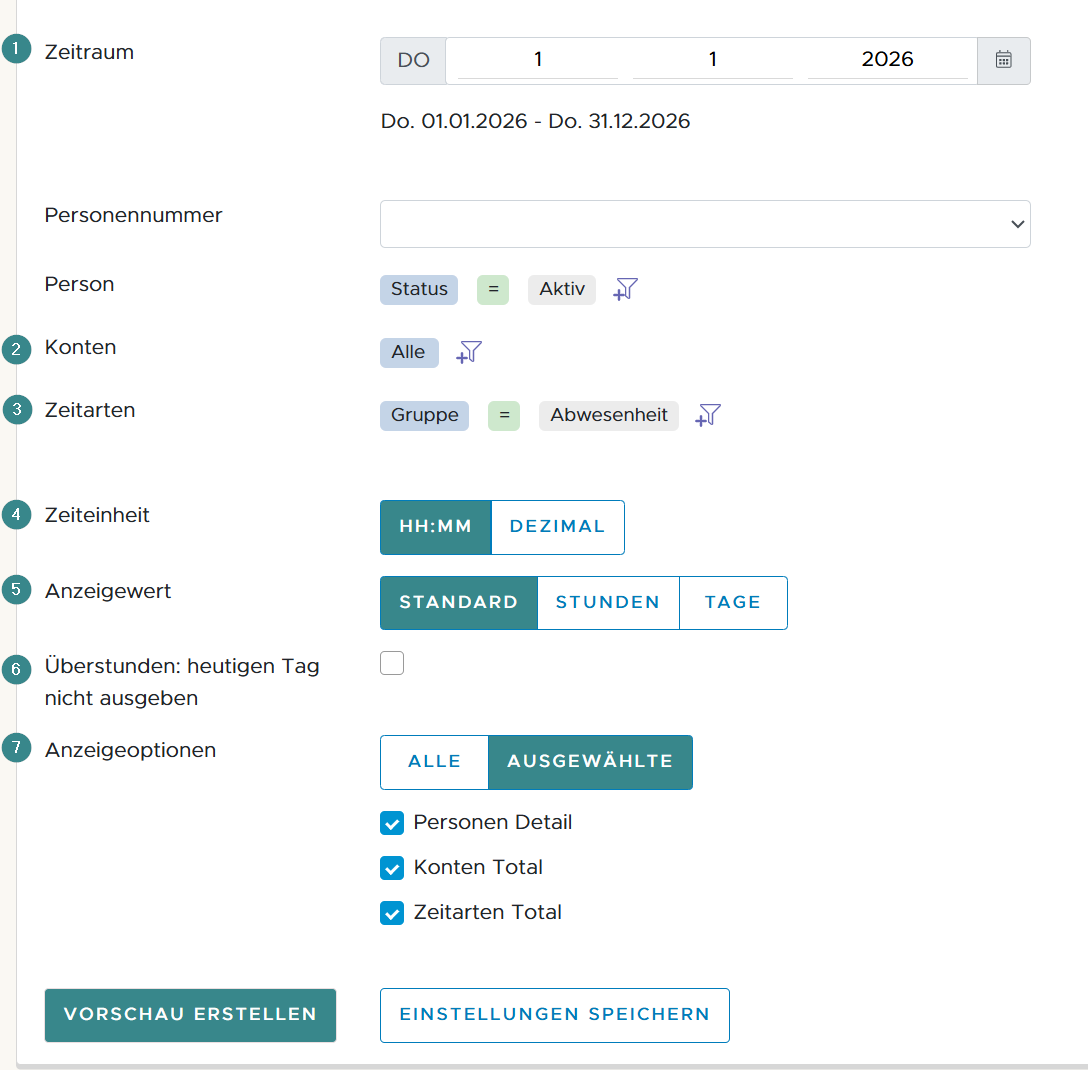Click the equals operator in the Person filter

coord(493,289)
